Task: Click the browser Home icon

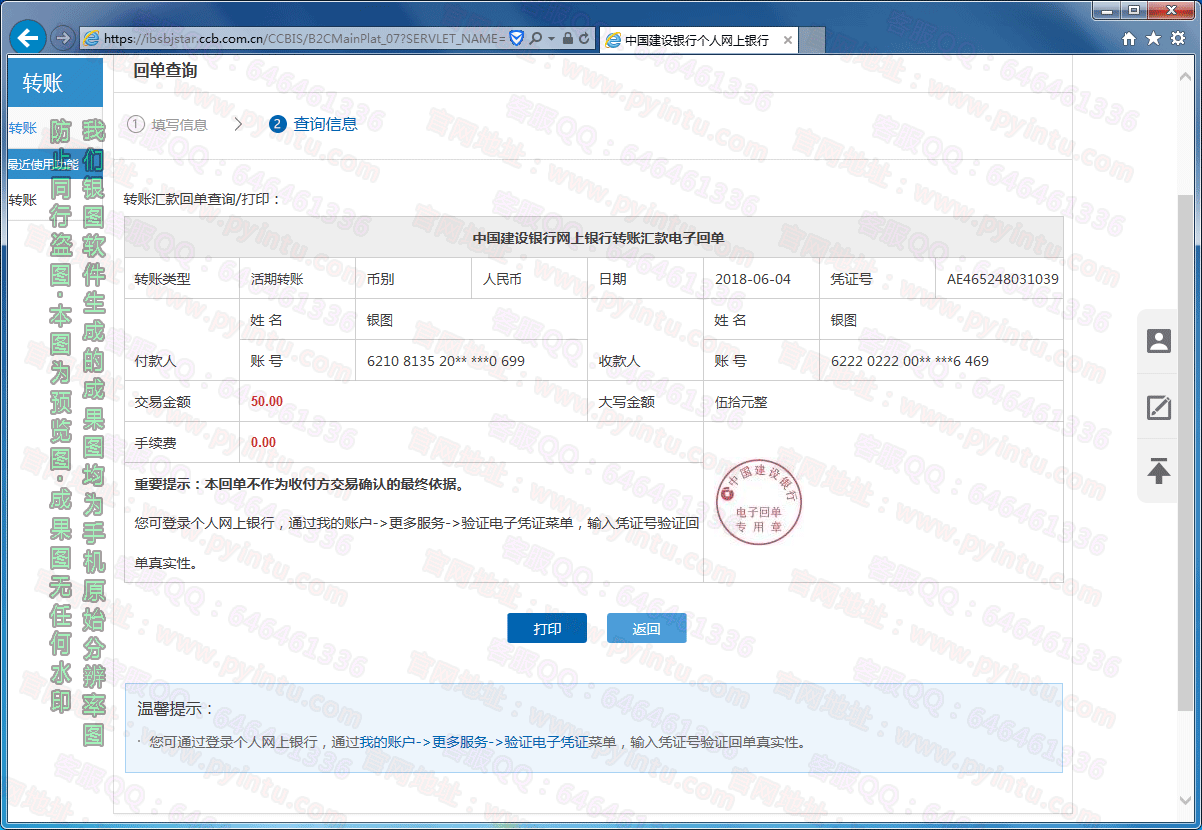Action: point(1129,39)
